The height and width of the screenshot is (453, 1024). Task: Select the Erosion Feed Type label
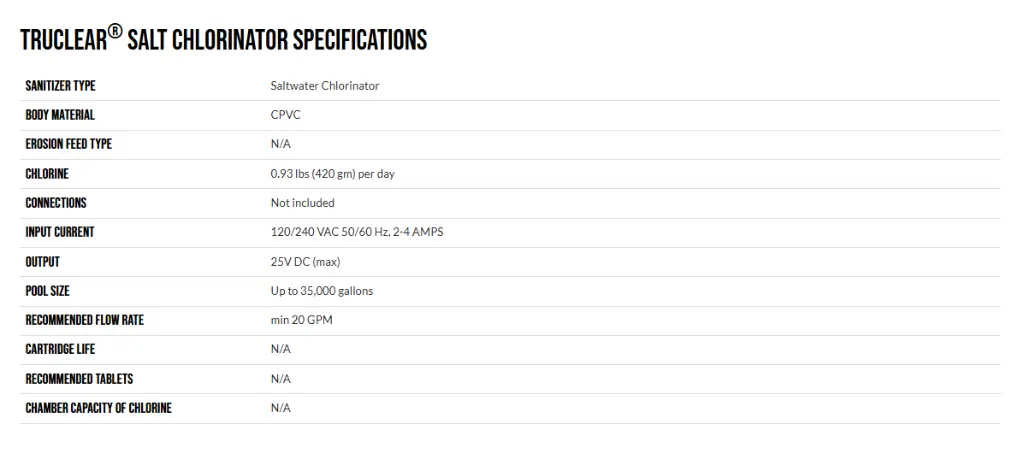[69, 144]
